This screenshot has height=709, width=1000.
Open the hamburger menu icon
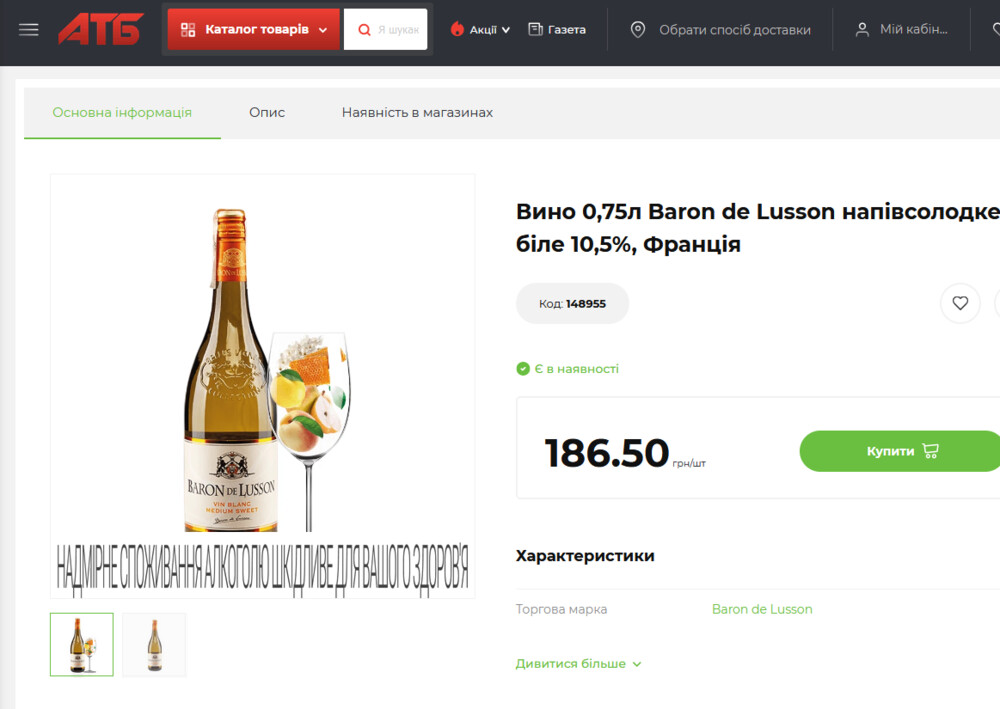click(29, 29)
